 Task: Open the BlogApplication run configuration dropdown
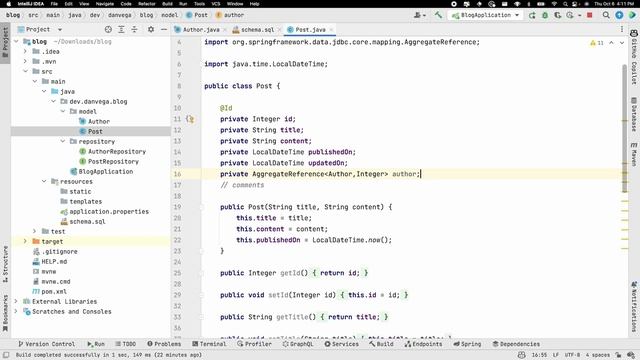point(485,15)
